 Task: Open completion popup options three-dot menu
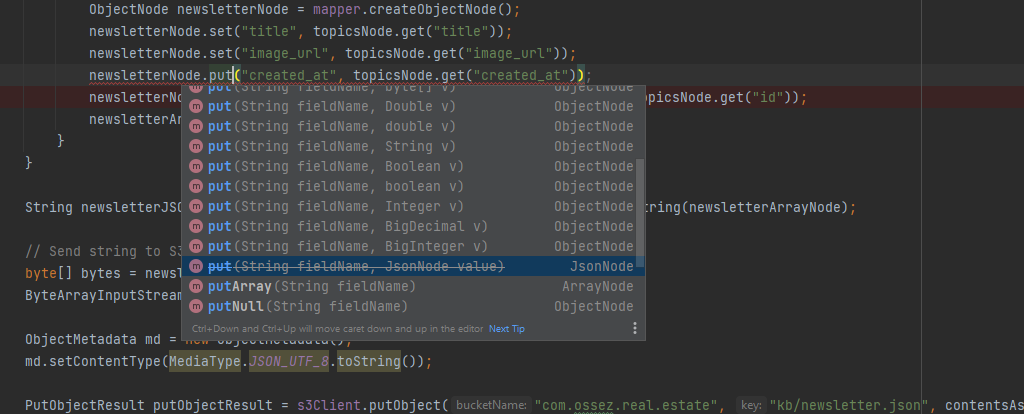pos(634,328)
